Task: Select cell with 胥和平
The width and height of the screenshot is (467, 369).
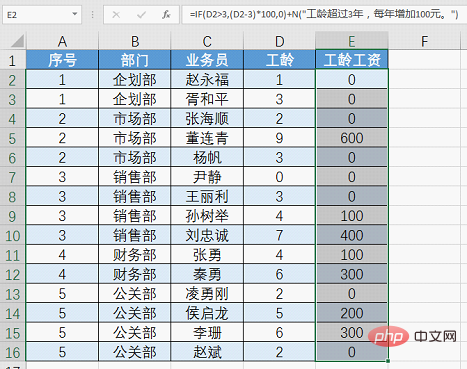Action: [207, 99]
